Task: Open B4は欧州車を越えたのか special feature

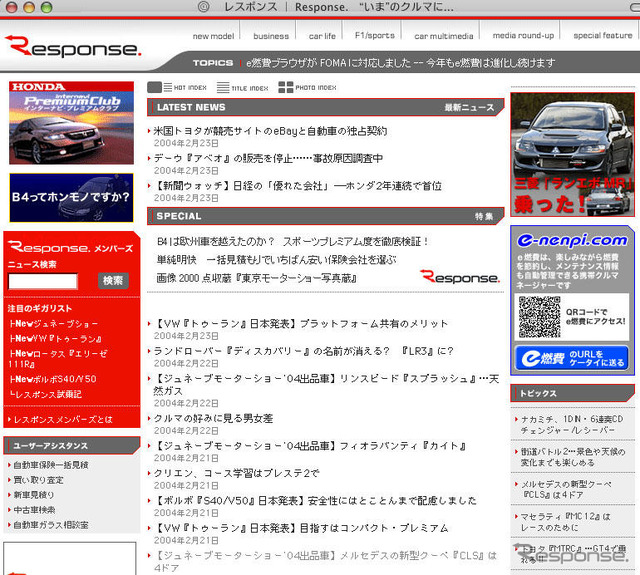Action: (x=293, y=242)
